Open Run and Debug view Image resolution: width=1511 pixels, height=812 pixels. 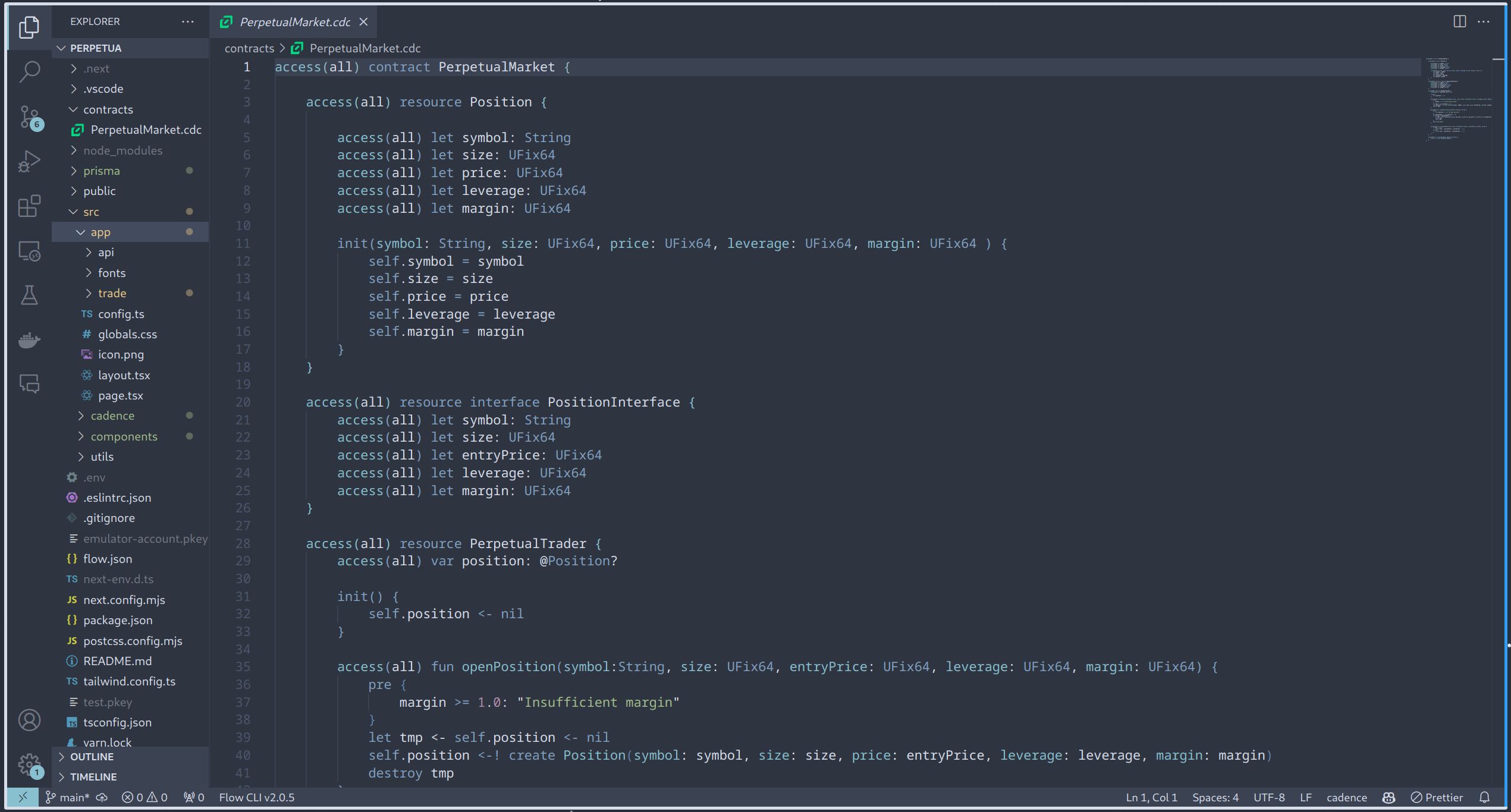tap(29, 161)
